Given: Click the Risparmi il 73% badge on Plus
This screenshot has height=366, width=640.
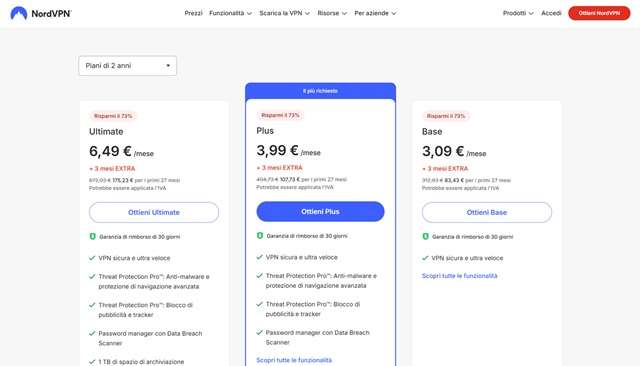Looking at the screenshot, I should (x=280, y=115).
